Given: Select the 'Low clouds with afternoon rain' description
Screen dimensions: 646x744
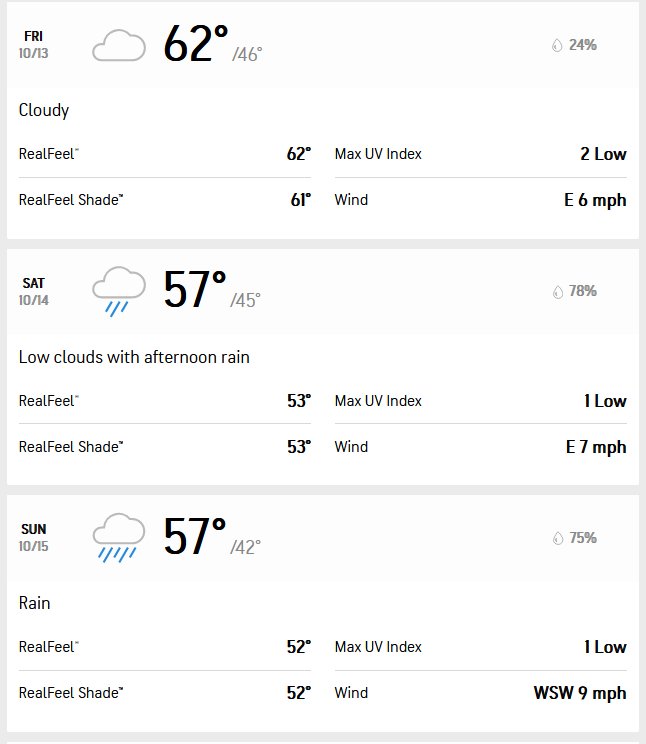Looking at the screenshot, I should (134, 357).
